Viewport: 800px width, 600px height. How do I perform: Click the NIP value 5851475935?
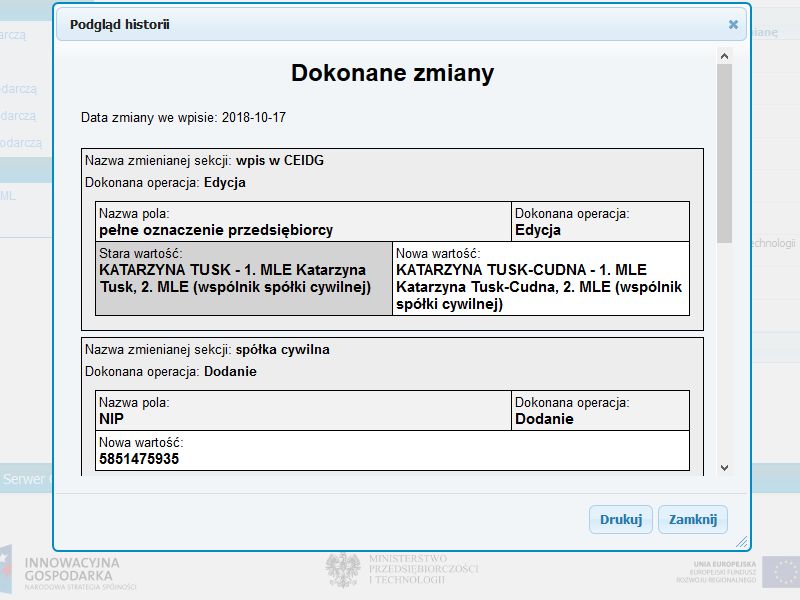point(139,459)
